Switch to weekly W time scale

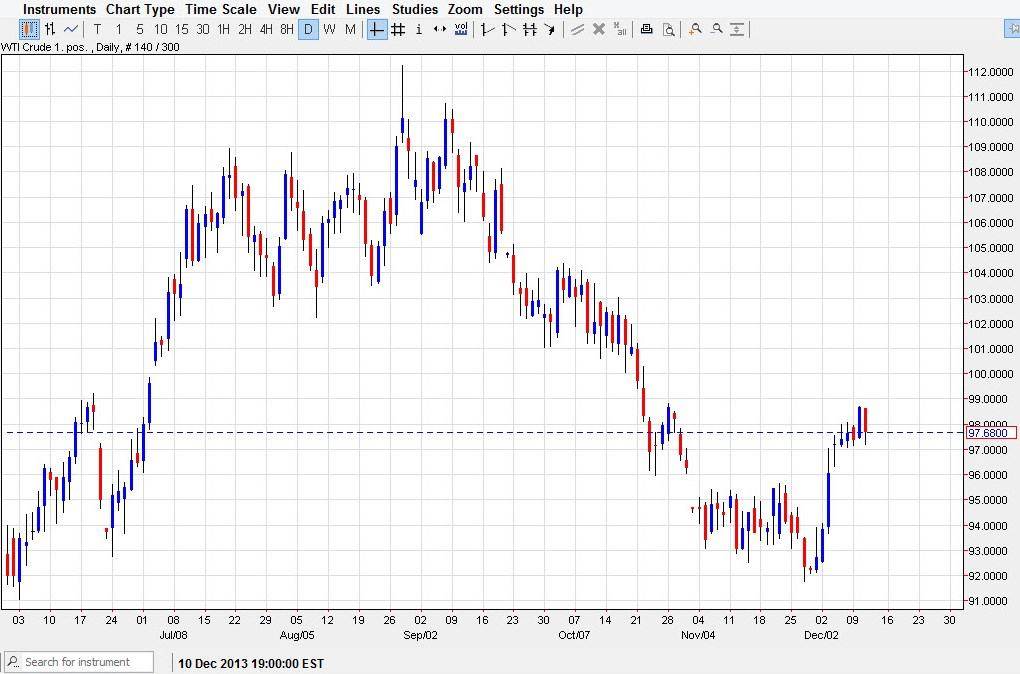tap(329, 29)
